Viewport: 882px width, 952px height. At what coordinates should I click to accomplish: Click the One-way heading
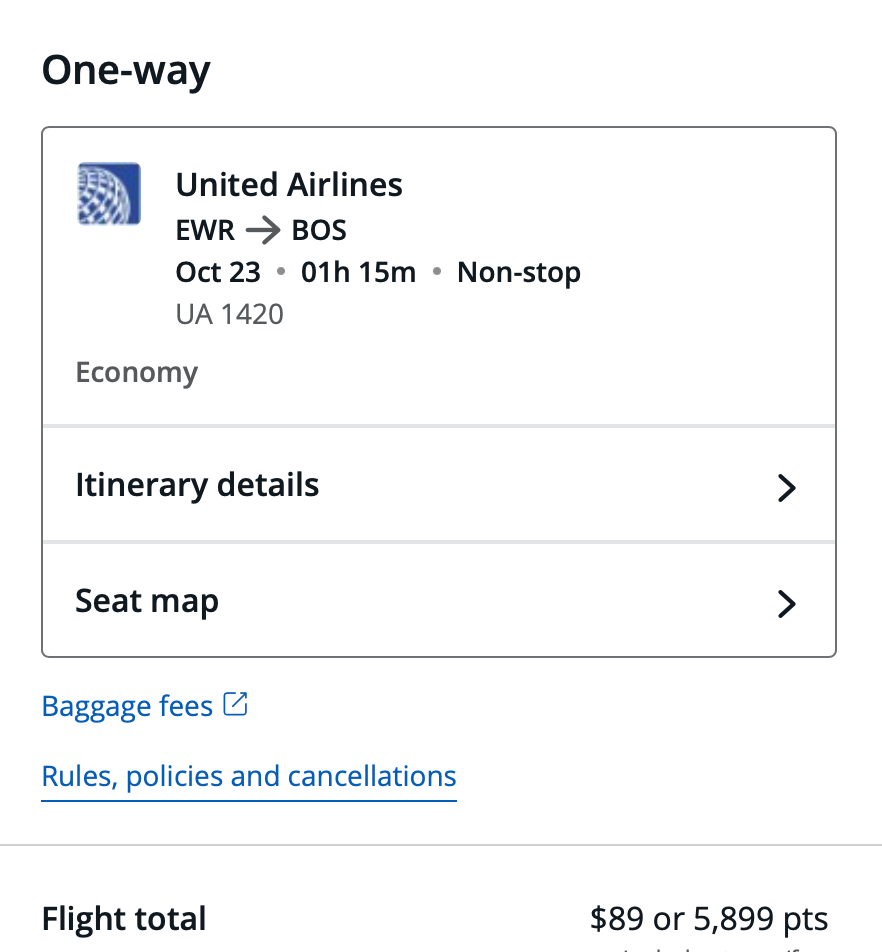[x=125, y=70]
